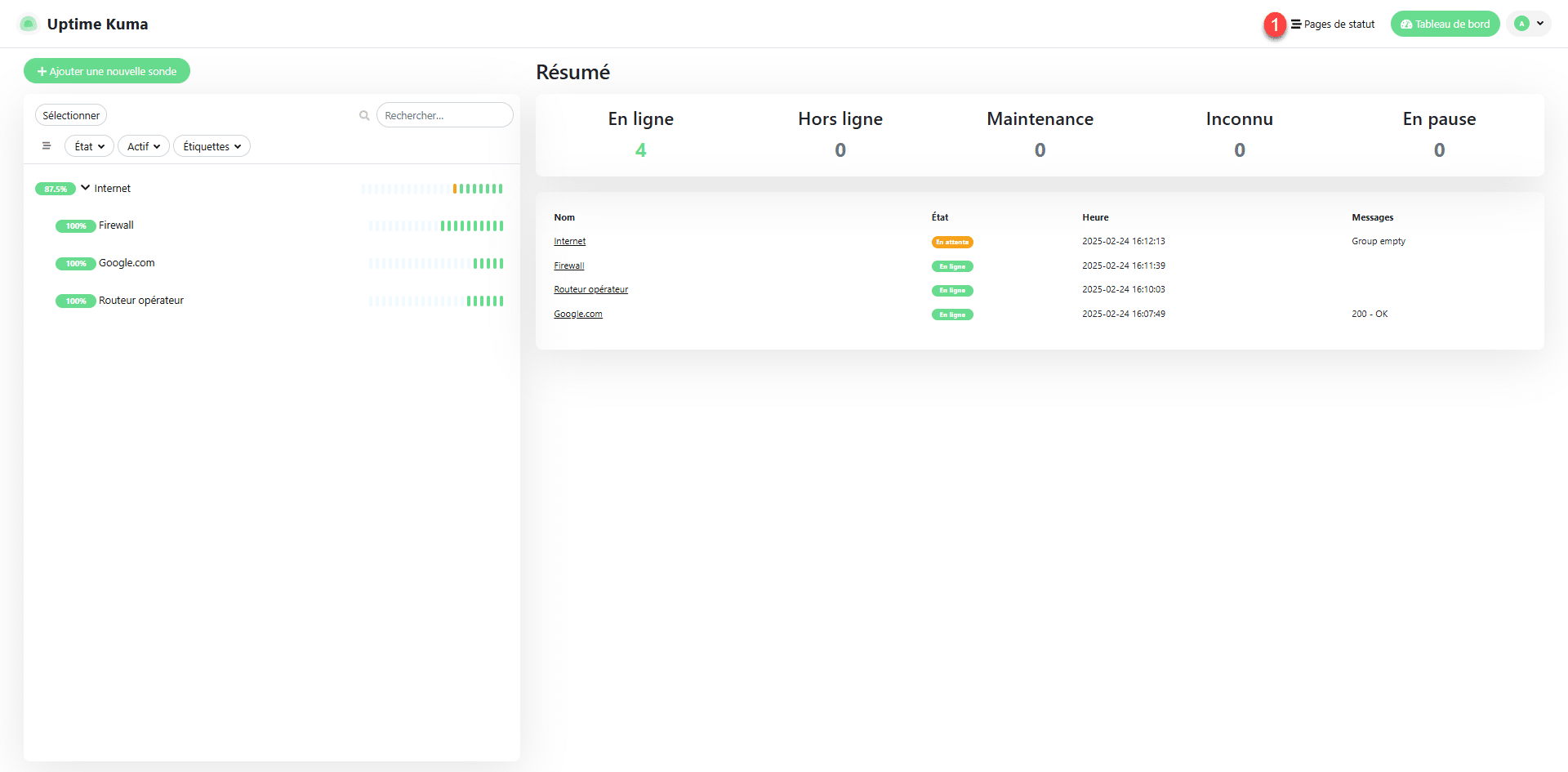The image size is (1568, 772).
Task: Open the État filter dropdown
Action: pyautogui.click(x=89, y=146)
